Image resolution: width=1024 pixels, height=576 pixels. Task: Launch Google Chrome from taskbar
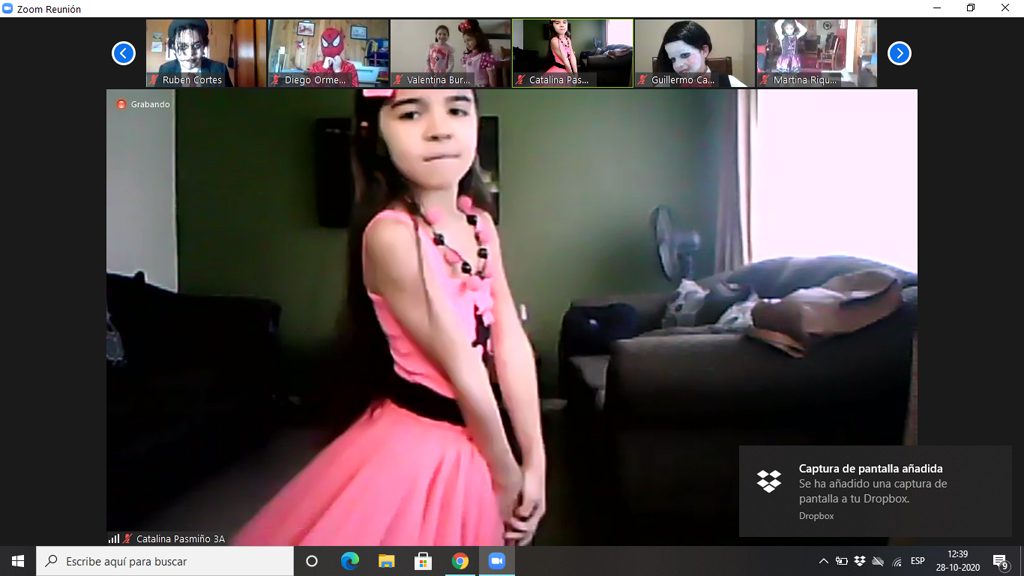coord(459,561)
